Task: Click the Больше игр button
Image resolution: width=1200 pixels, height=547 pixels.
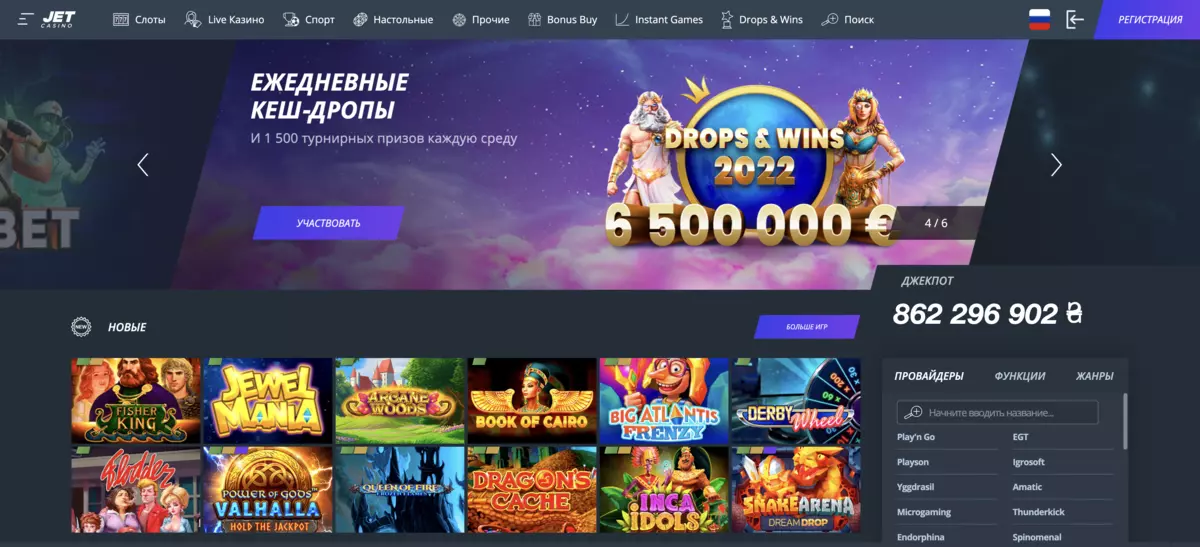Action: pos(806,327)
